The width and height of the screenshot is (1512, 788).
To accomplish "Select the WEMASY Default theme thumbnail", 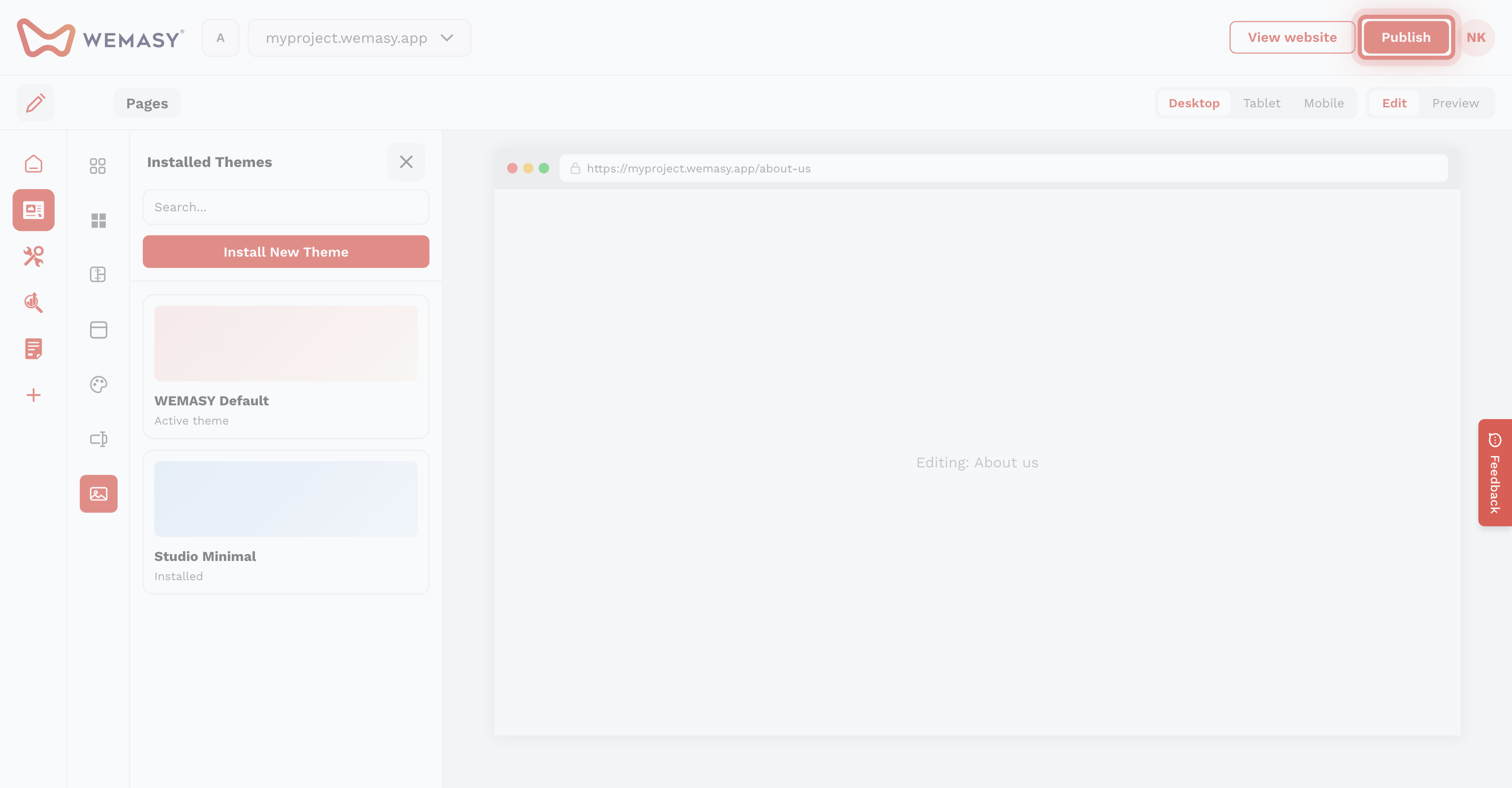I will 286,343.
